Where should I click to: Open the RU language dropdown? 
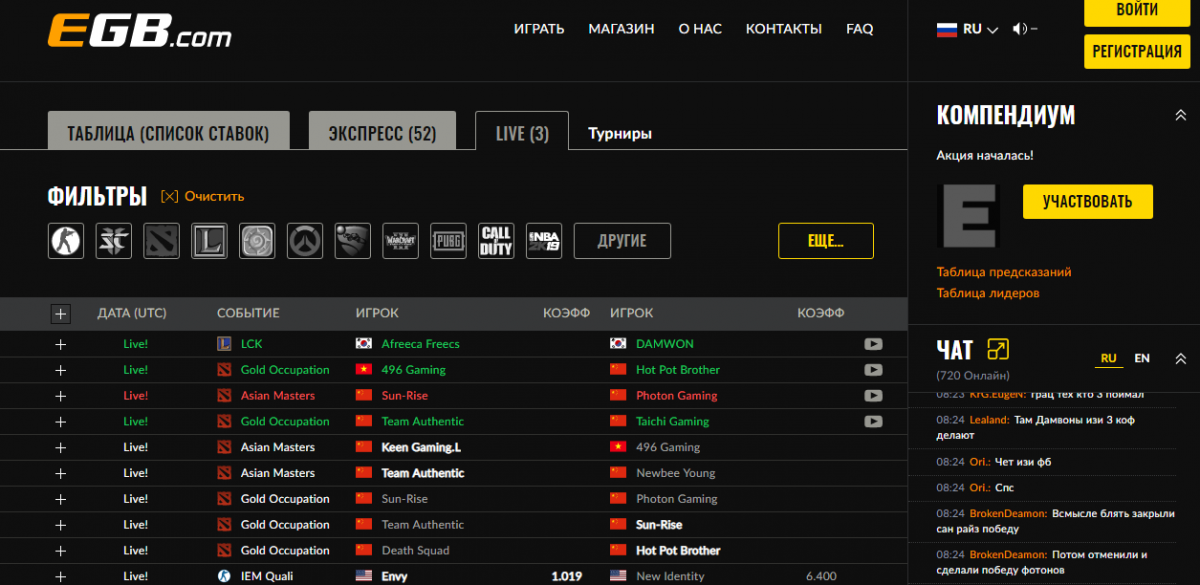967,29
